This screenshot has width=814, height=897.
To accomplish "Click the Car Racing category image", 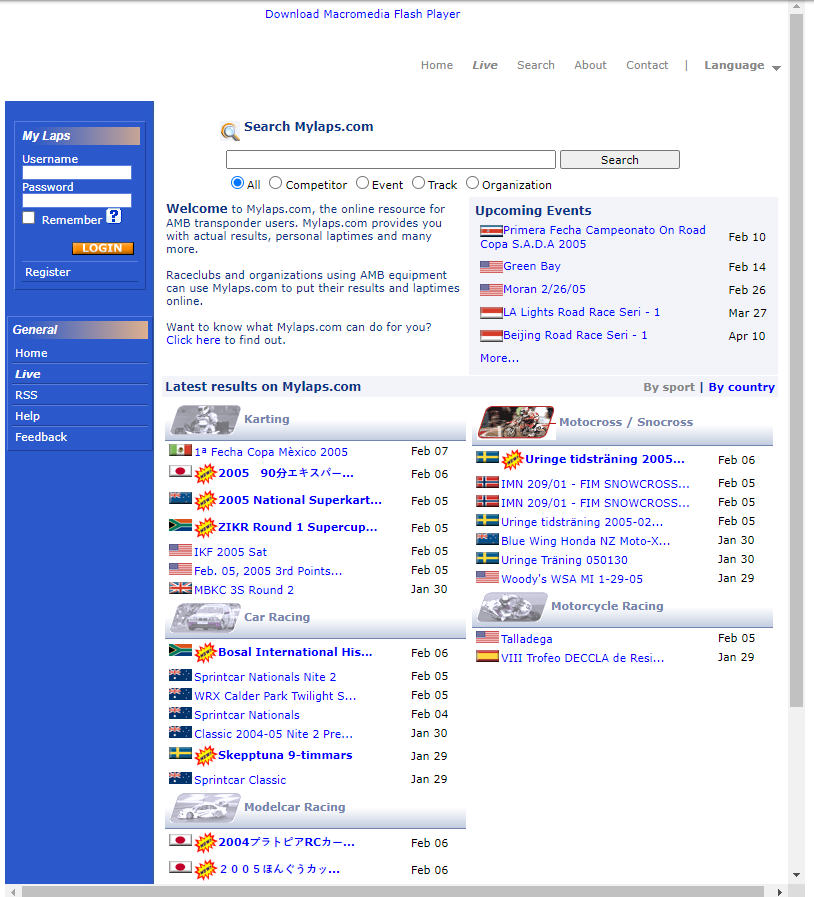I will (205, 617).
